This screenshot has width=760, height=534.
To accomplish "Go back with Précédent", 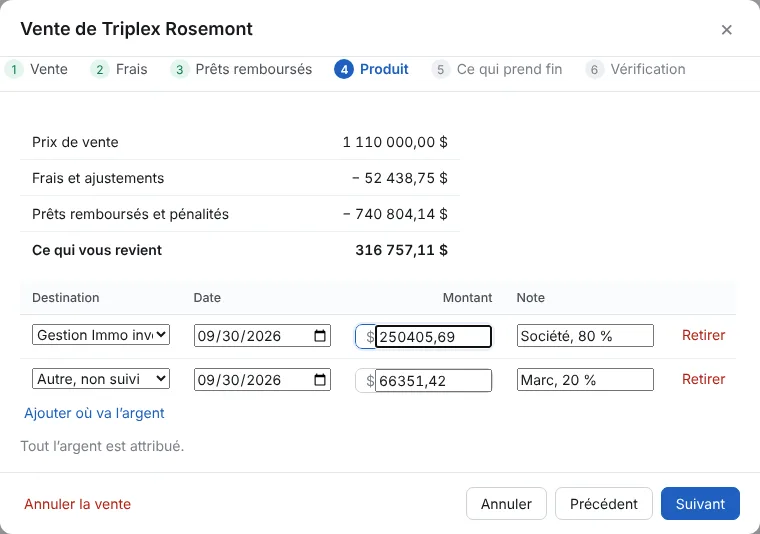I will pos(603,503).
